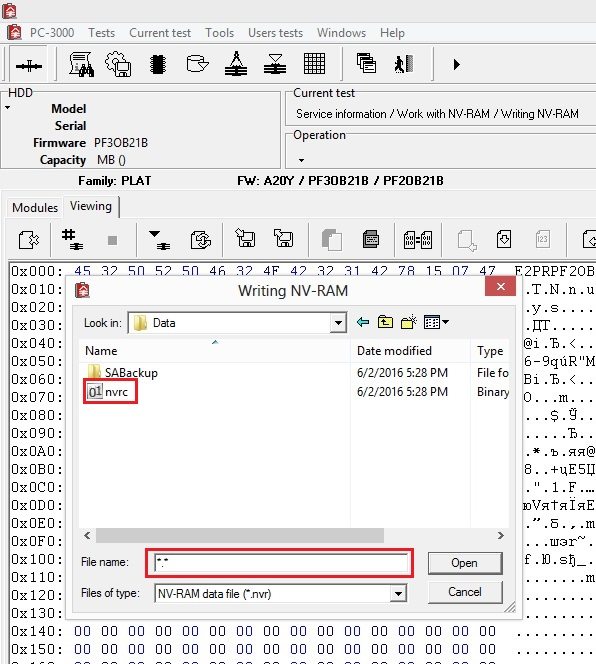Switch to the Modules tab
Image resolution: width=596 pixels, height=664 pixels.
[x=35, y=208]
